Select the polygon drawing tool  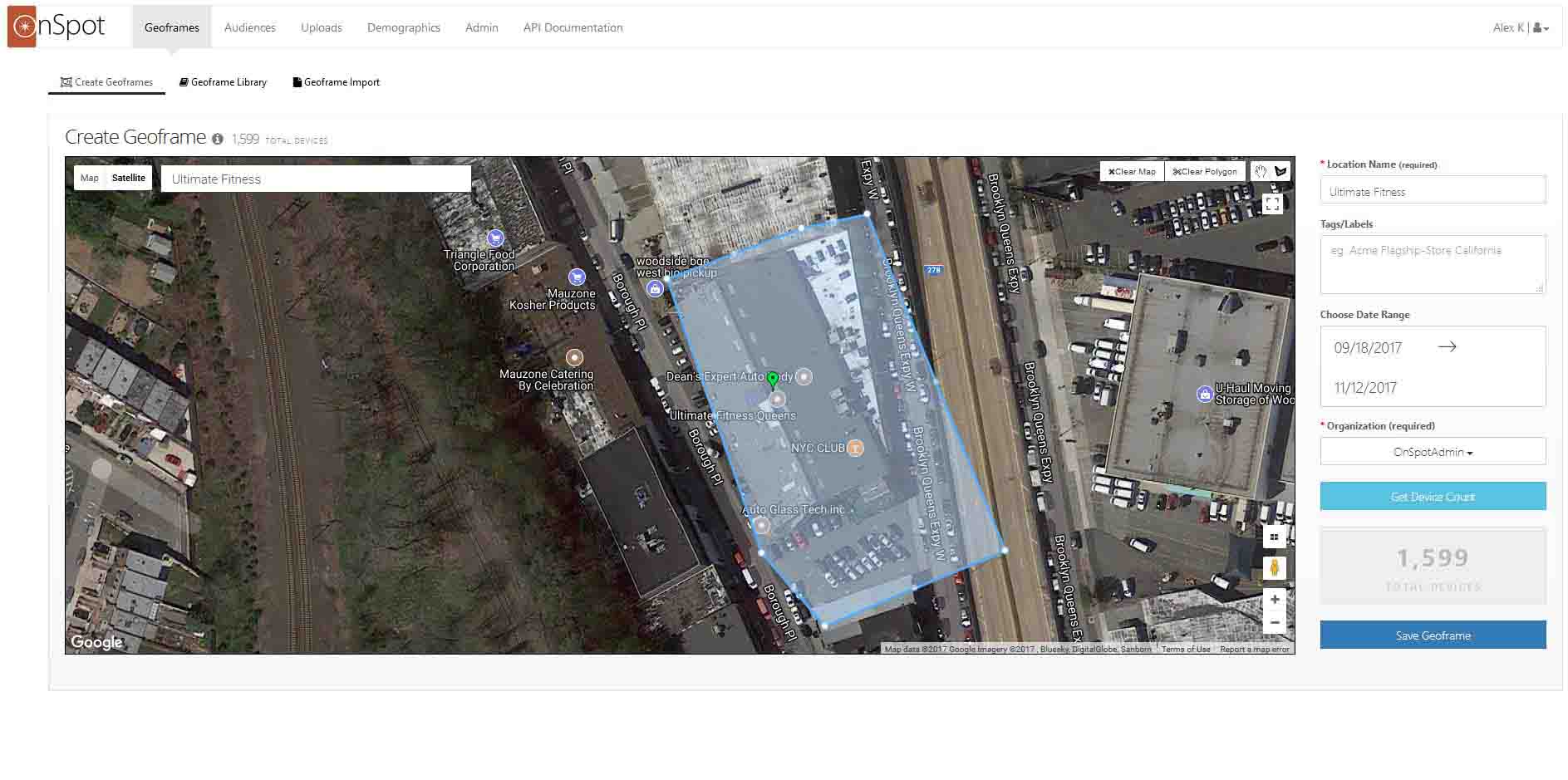(x=1280, y=171)
